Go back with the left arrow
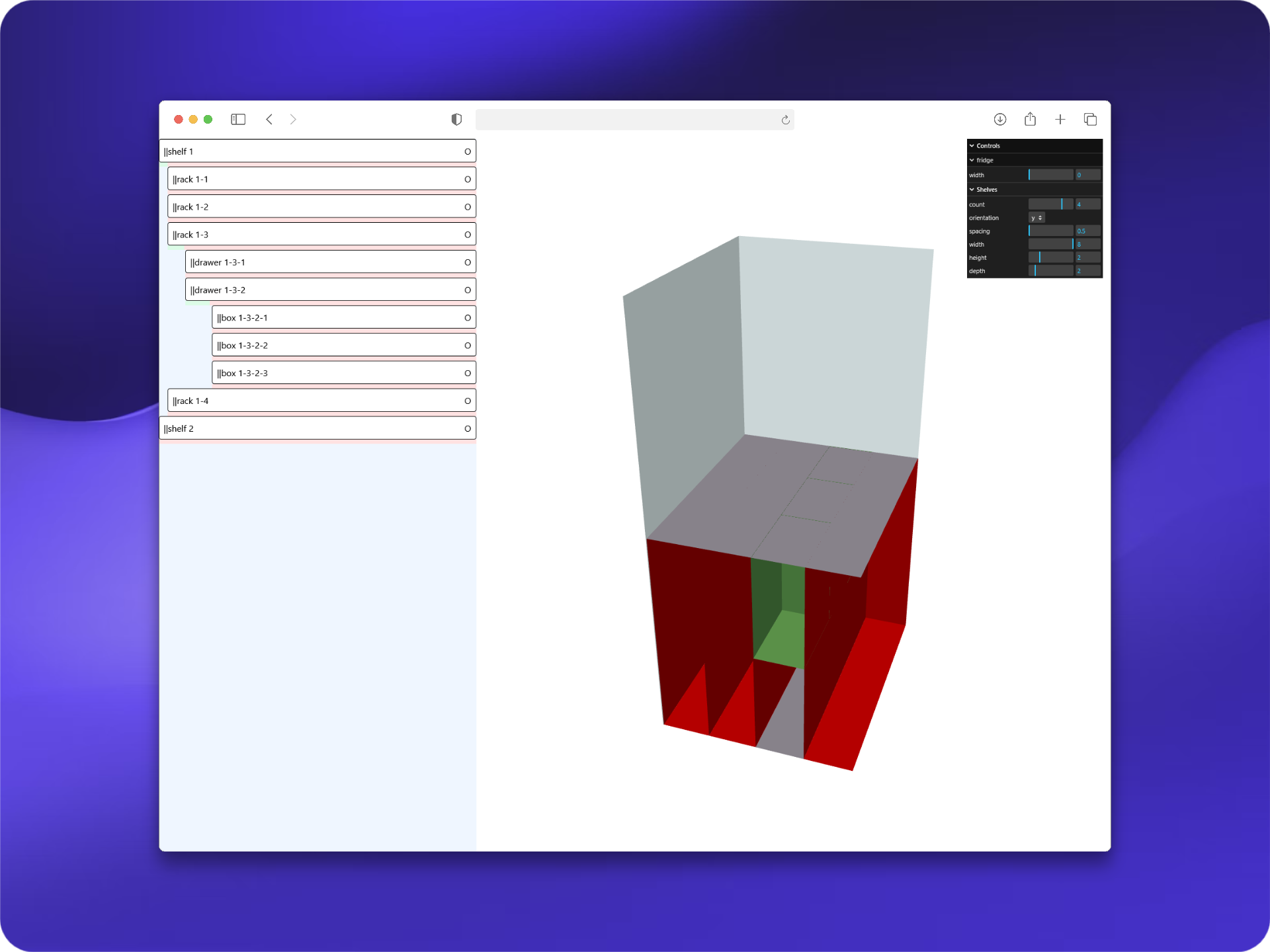 269,119
